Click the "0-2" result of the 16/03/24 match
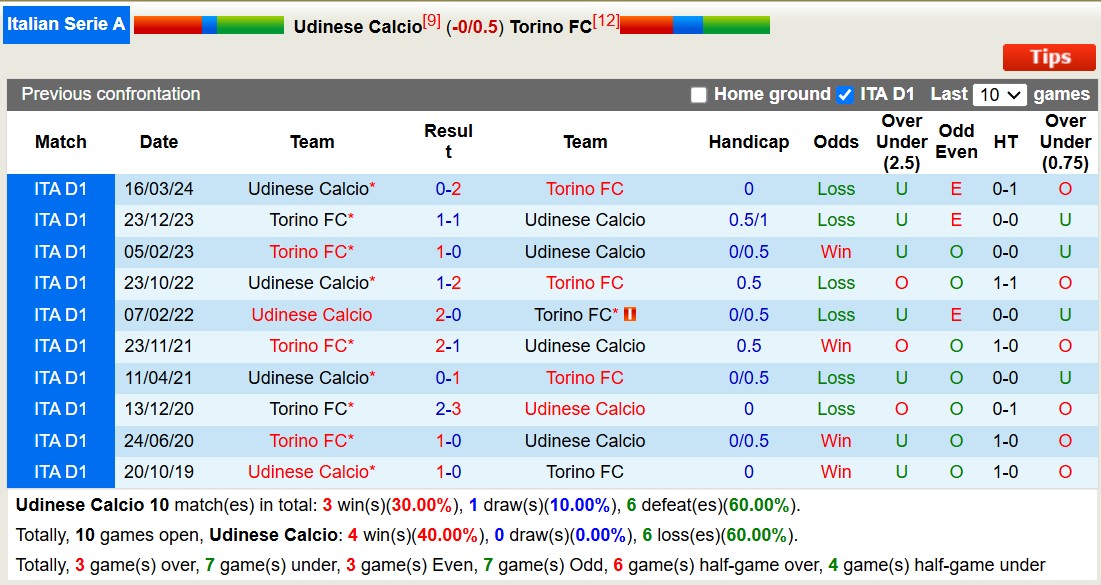Viewport: 1101px width, 585px height. [x=449, y=188]
